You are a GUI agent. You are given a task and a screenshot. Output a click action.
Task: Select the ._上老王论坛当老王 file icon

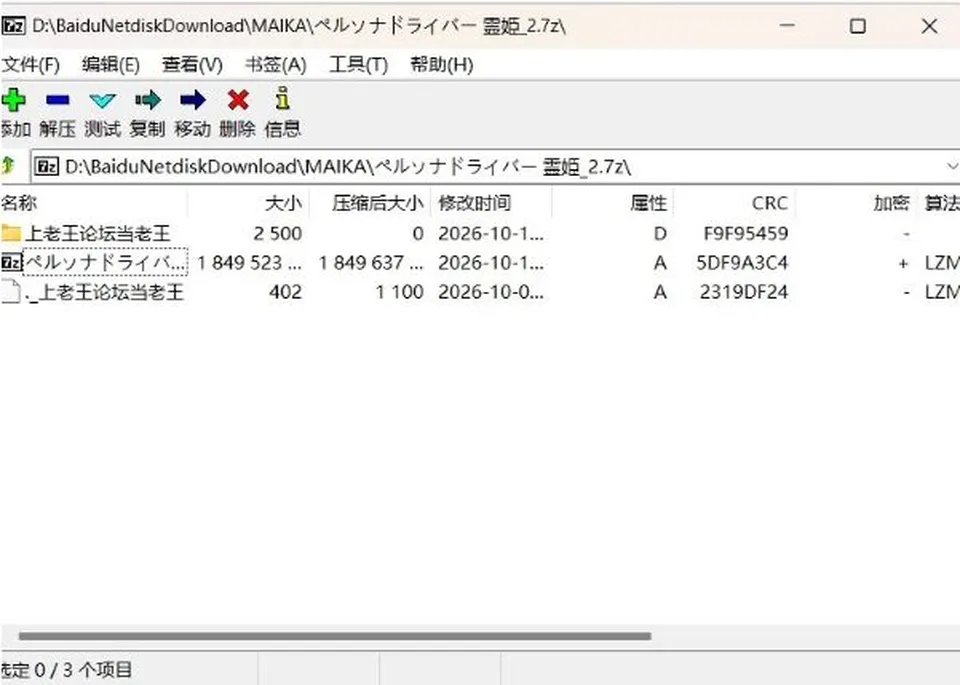coord(11,291)
